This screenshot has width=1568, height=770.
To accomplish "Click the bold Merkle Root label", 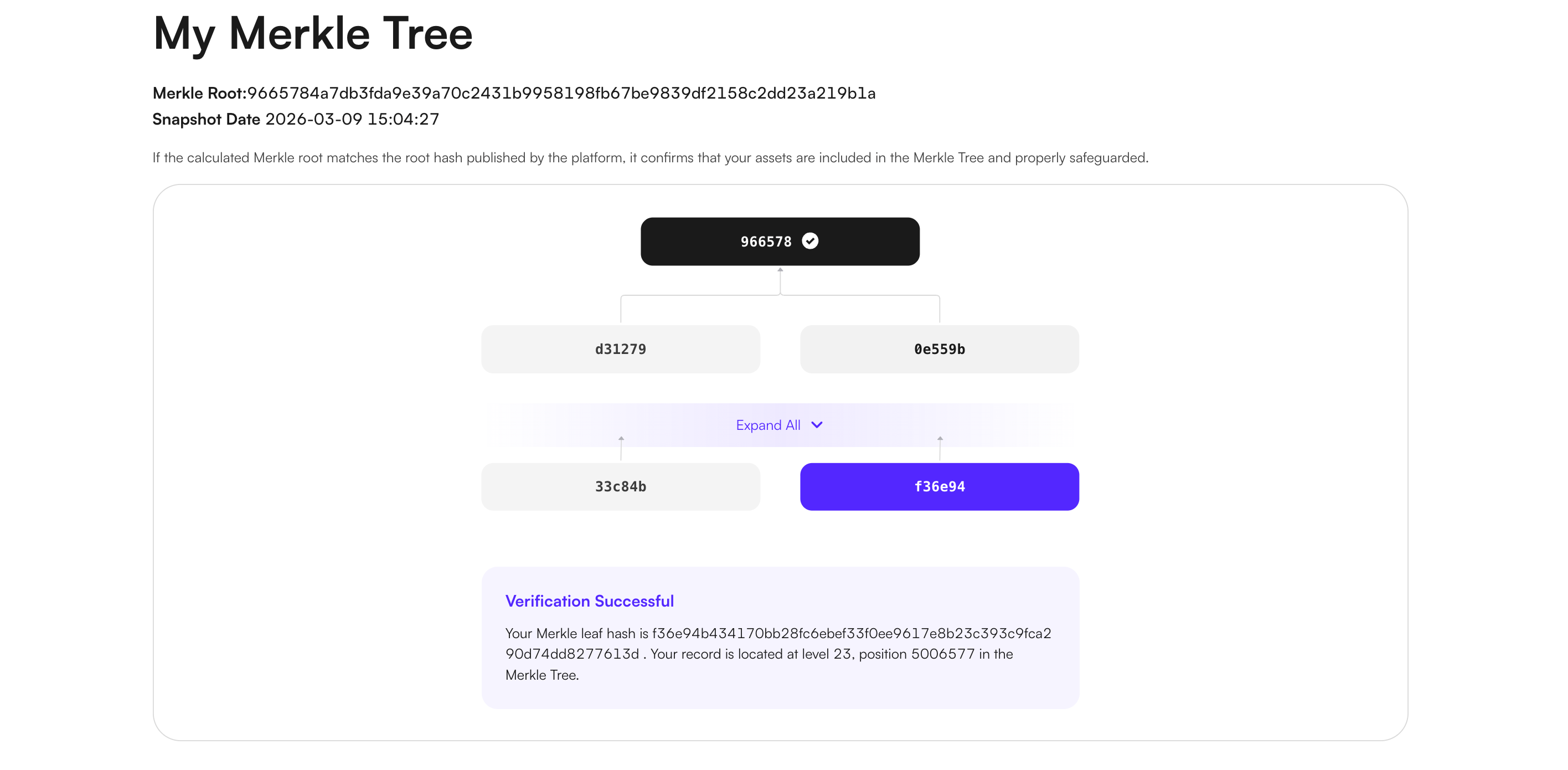I will coord(199,93).
